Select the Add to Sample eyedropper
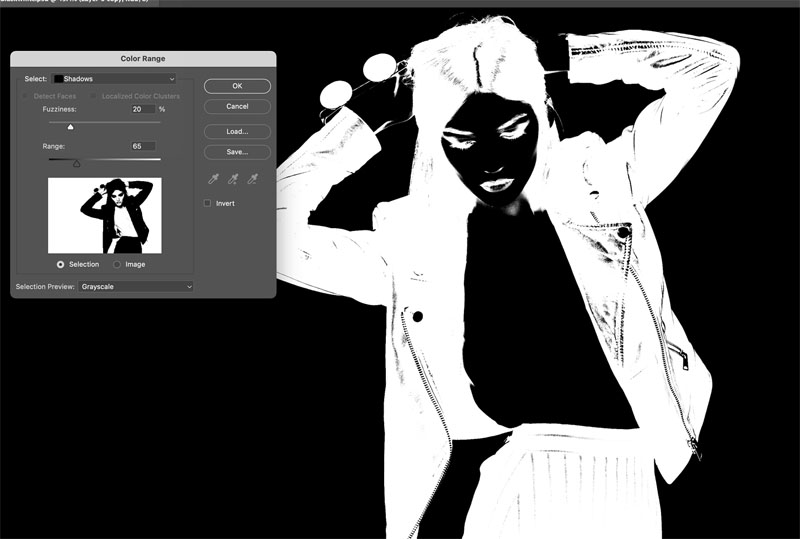The height and width of the screenshot is (539, 800). [233, 179]
